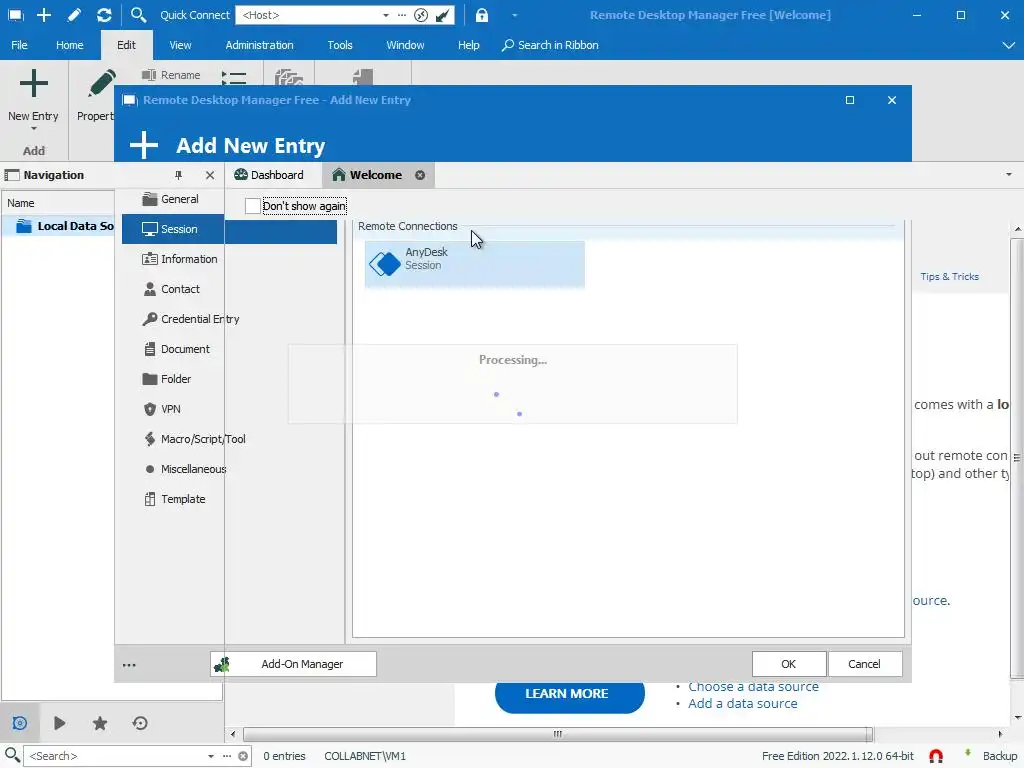Click the red magnet icon in status bar
1024x768 pixels.
(x=936, y=756)
